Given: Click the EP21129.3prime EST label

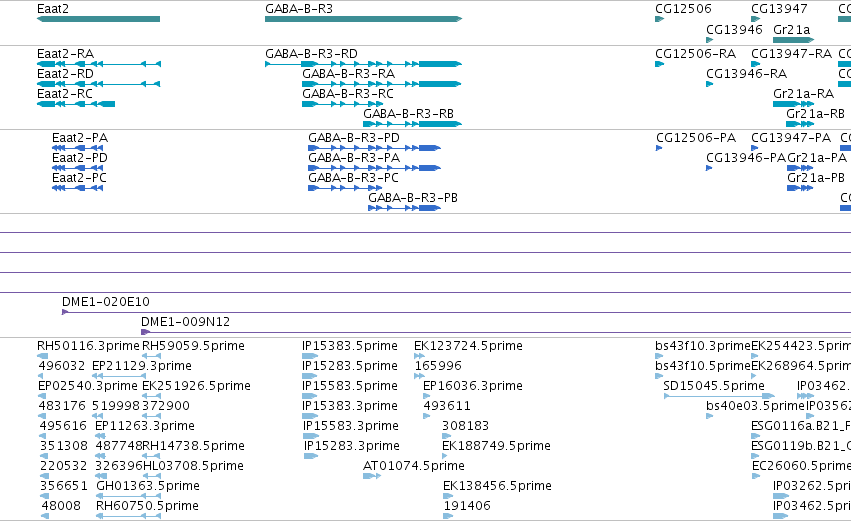Looking at the screenshot, I should [x=142, y=366].
